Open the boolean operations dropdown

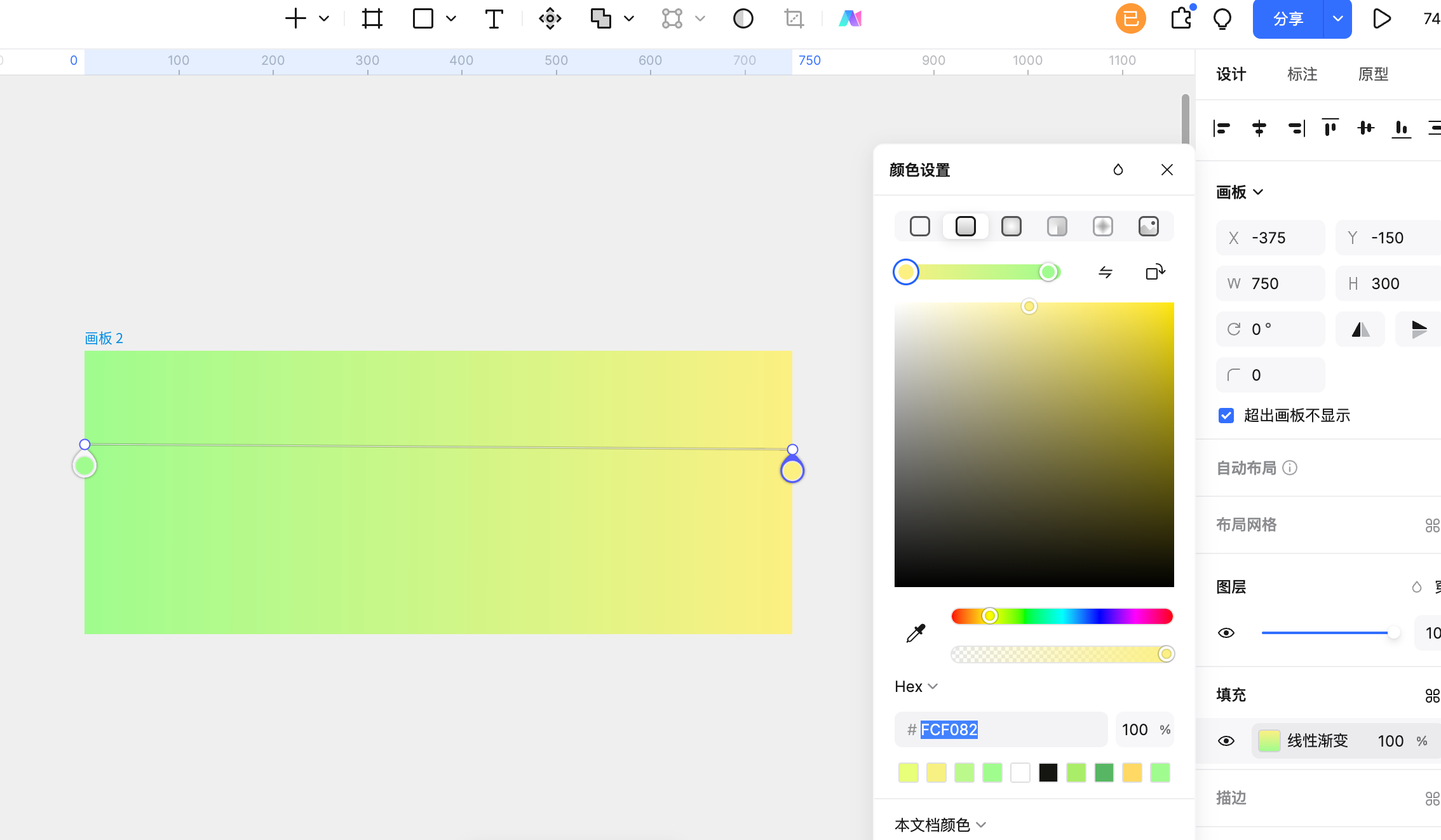pyautogui.click(x=629, y=18)
